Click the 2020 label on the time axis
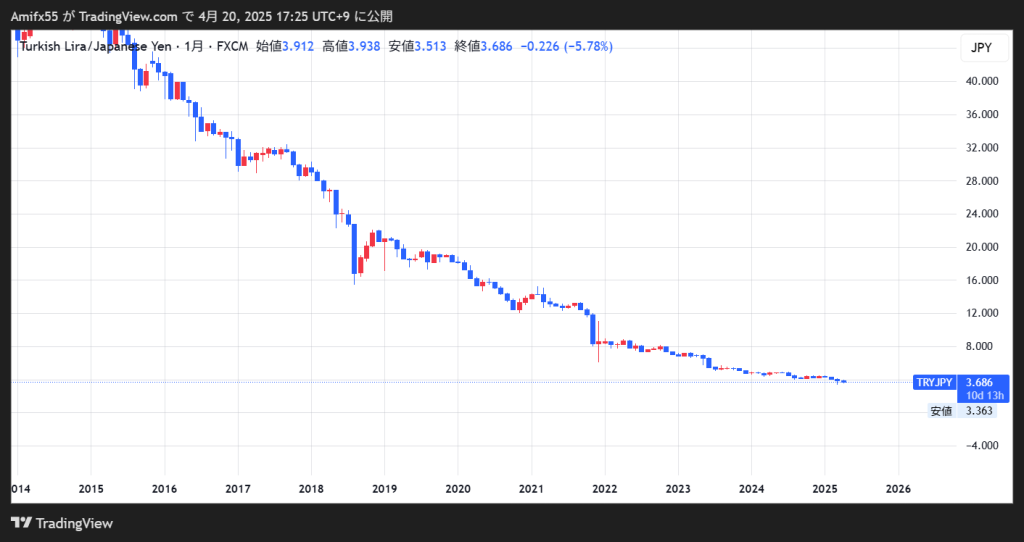Image resolution: width=1024 pixels, height=542 pixels. click(457, 489)
